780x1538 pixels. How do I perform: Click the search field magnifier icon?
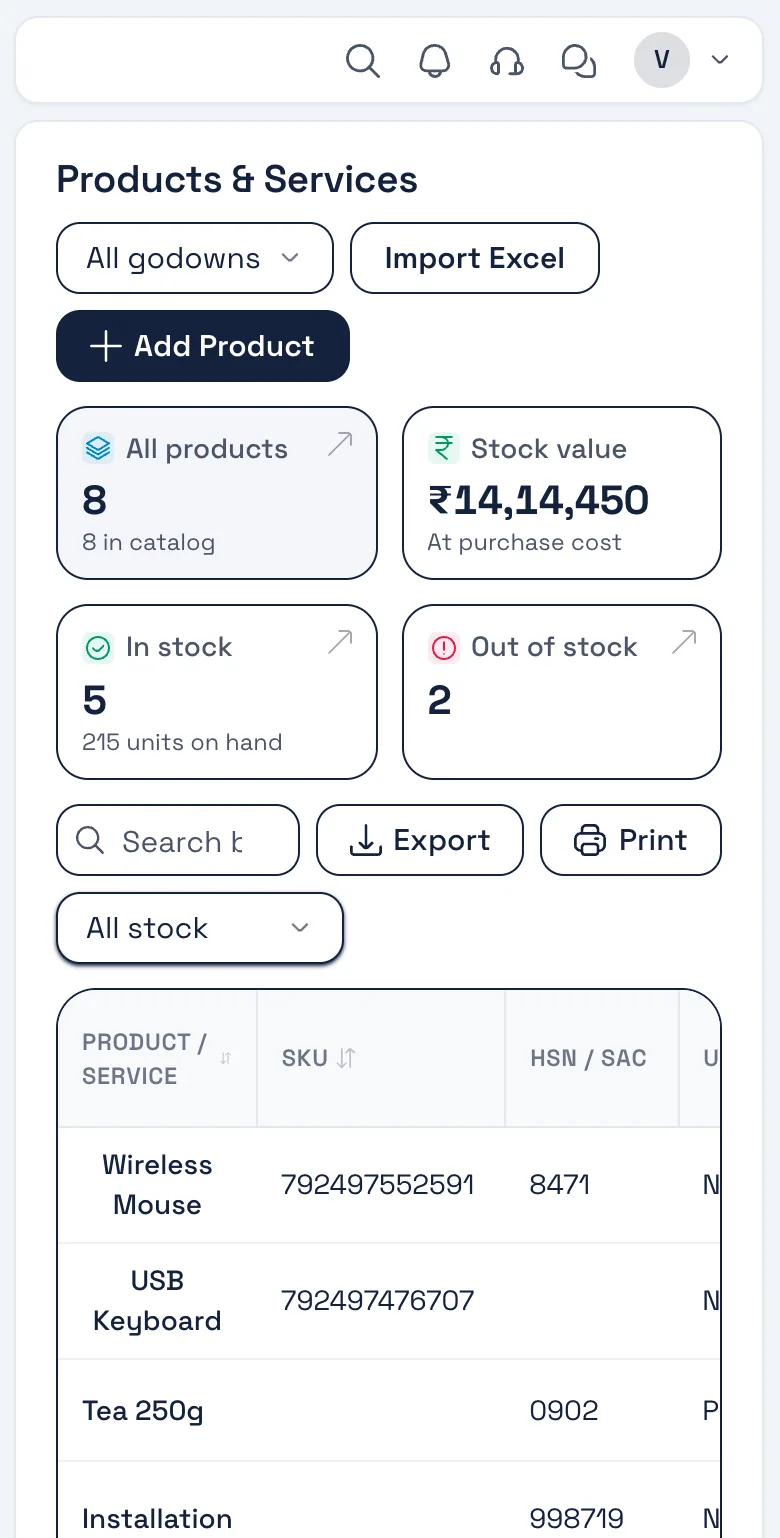click(x=90, y=840)
